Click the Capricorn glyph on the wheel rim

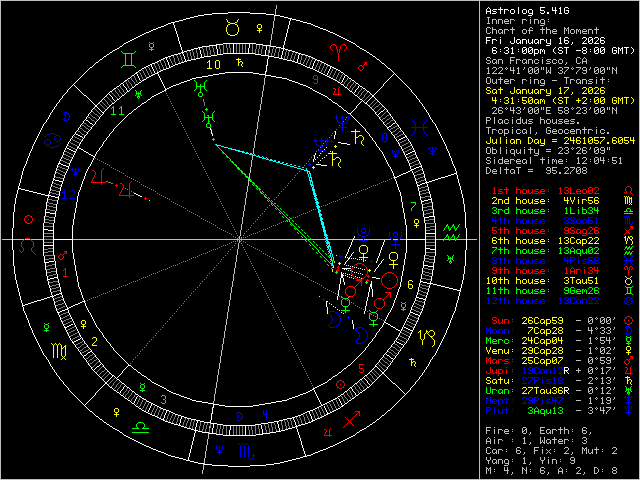click(x=428, y=338)
